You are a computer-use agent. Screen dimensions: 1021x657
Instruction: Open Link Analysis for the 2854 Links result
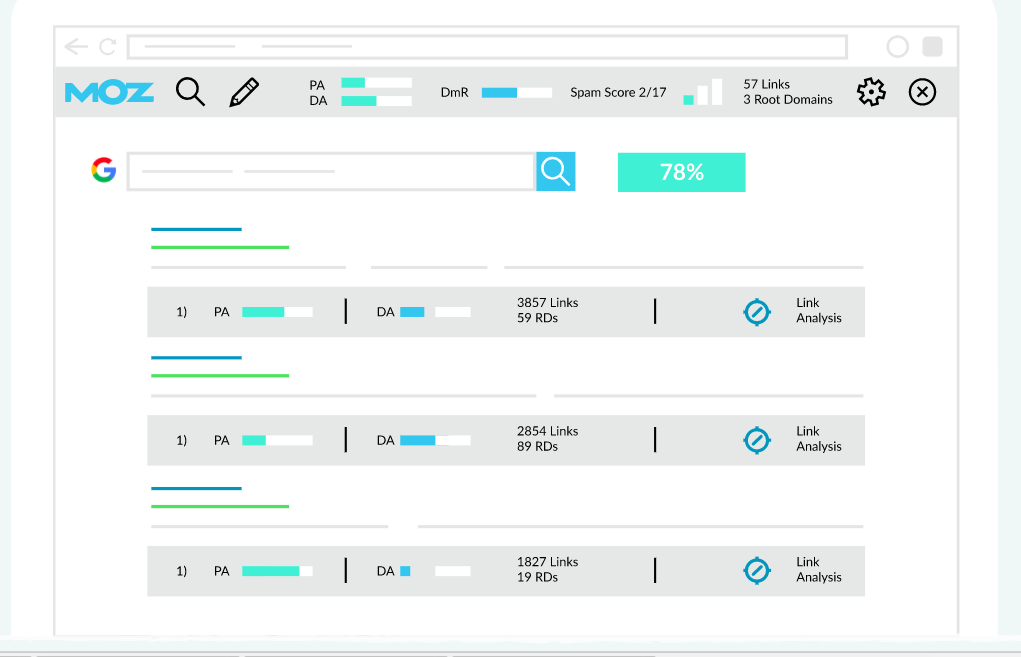(x=757, y=440)
